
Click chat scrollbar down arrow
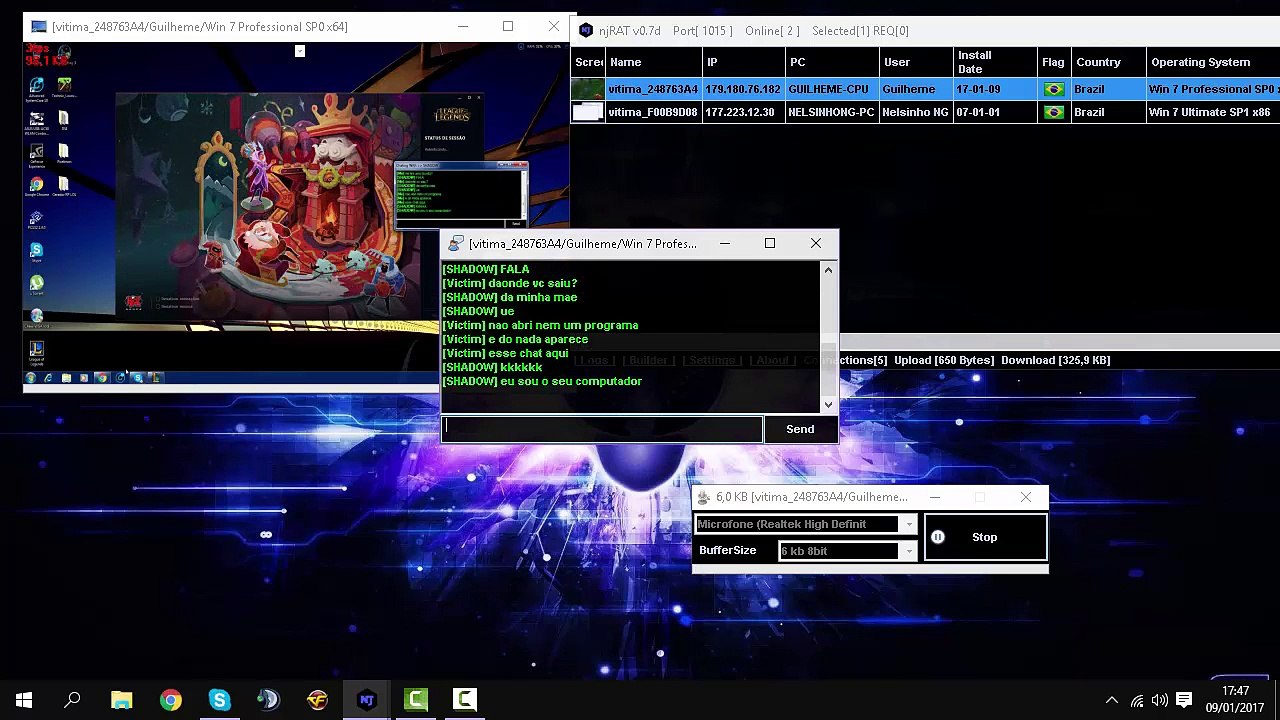828,404
